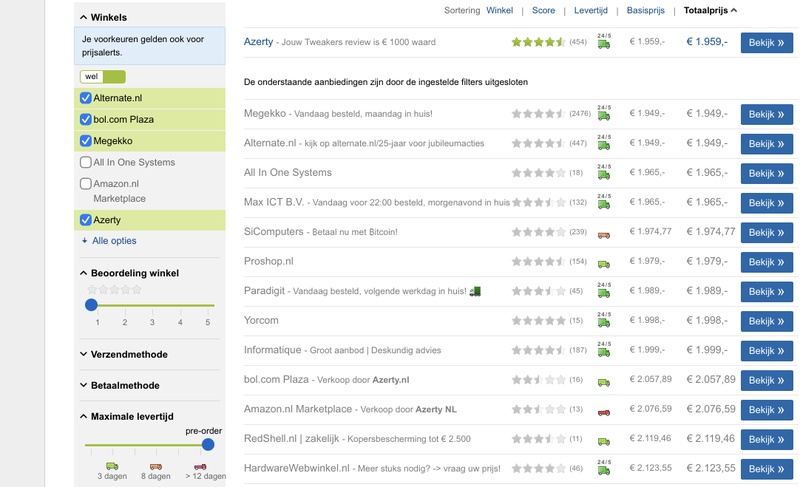Click the 24/5 truck icon for Paradigit
Viewport: 800px width, 487px height.
point(604,291)
